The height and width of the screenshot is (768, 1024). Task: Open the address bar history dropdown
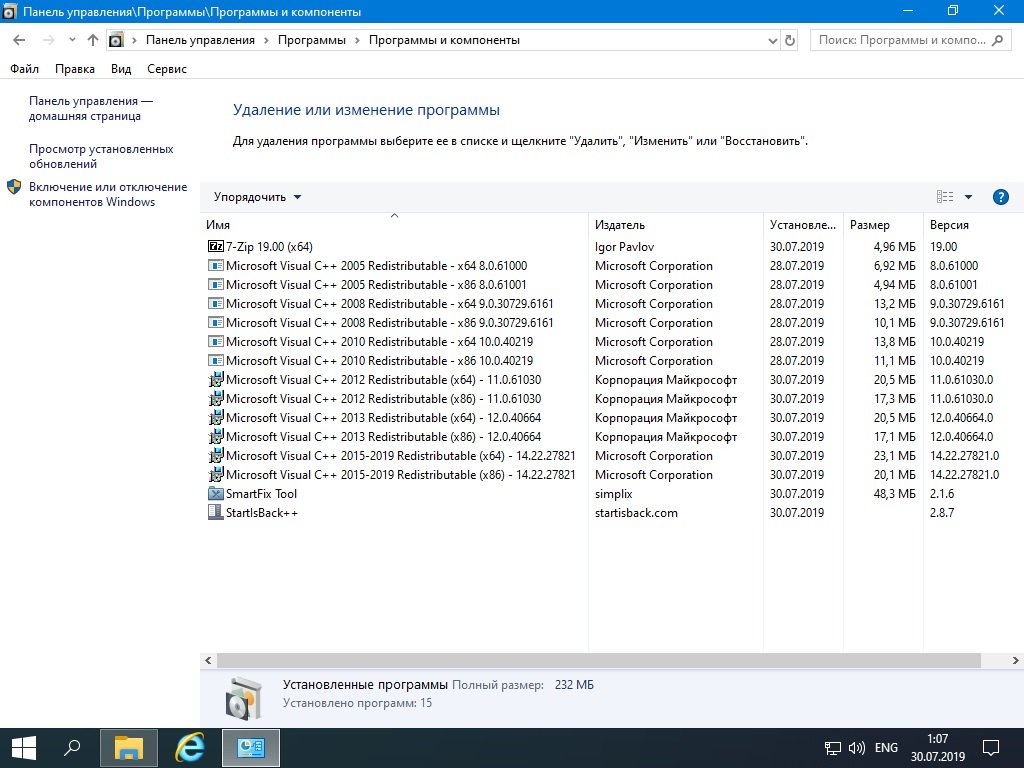pyautogui.click(x=771, y=40)
